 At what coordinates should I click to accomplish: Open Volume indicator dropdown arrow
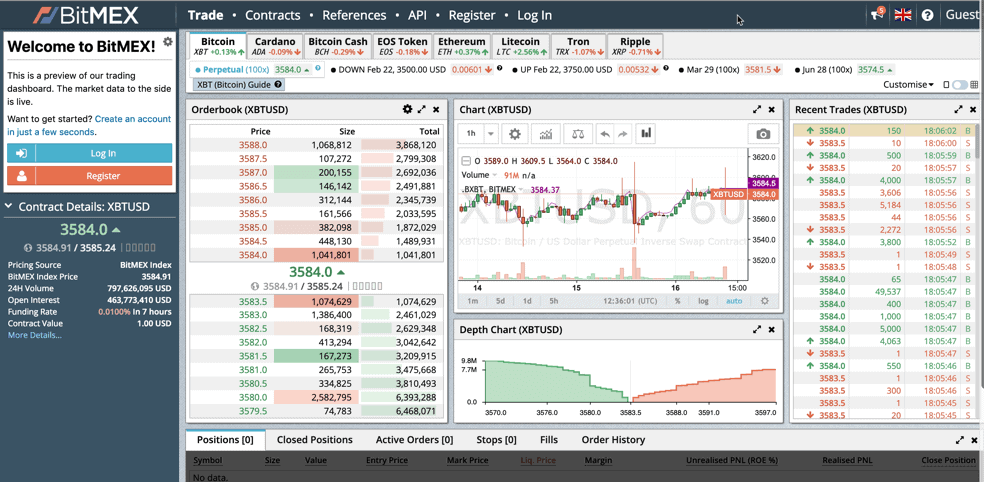coord(495,175)
